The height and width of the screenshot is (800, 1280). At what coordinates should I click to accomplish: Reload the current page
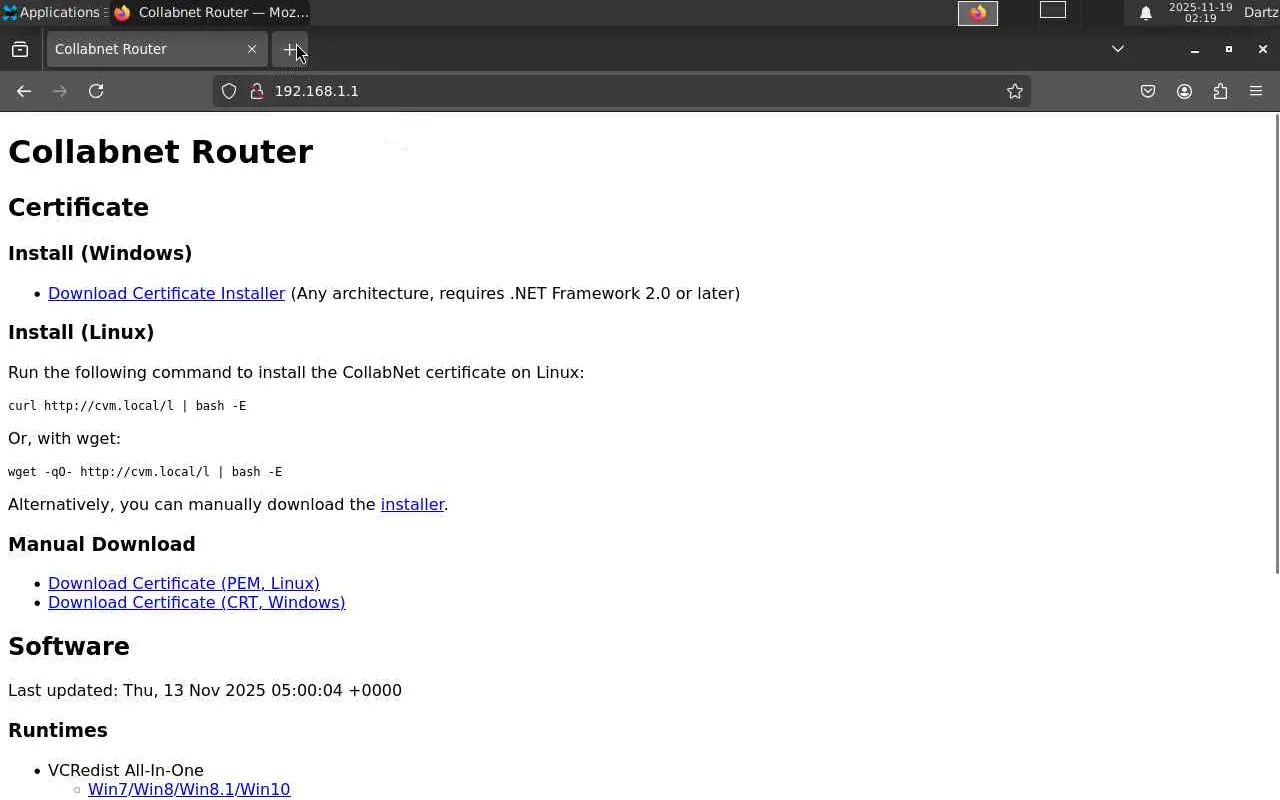pos(96,91)
